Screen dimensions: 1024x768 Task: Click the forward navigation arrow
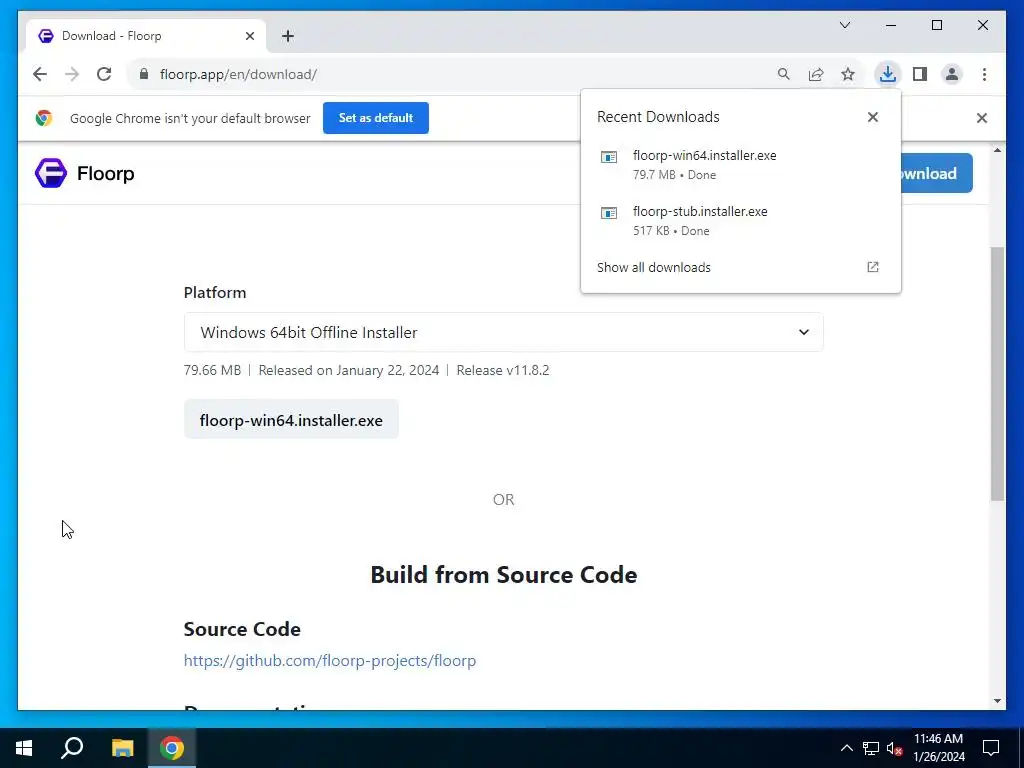click(x=72, y=74)
